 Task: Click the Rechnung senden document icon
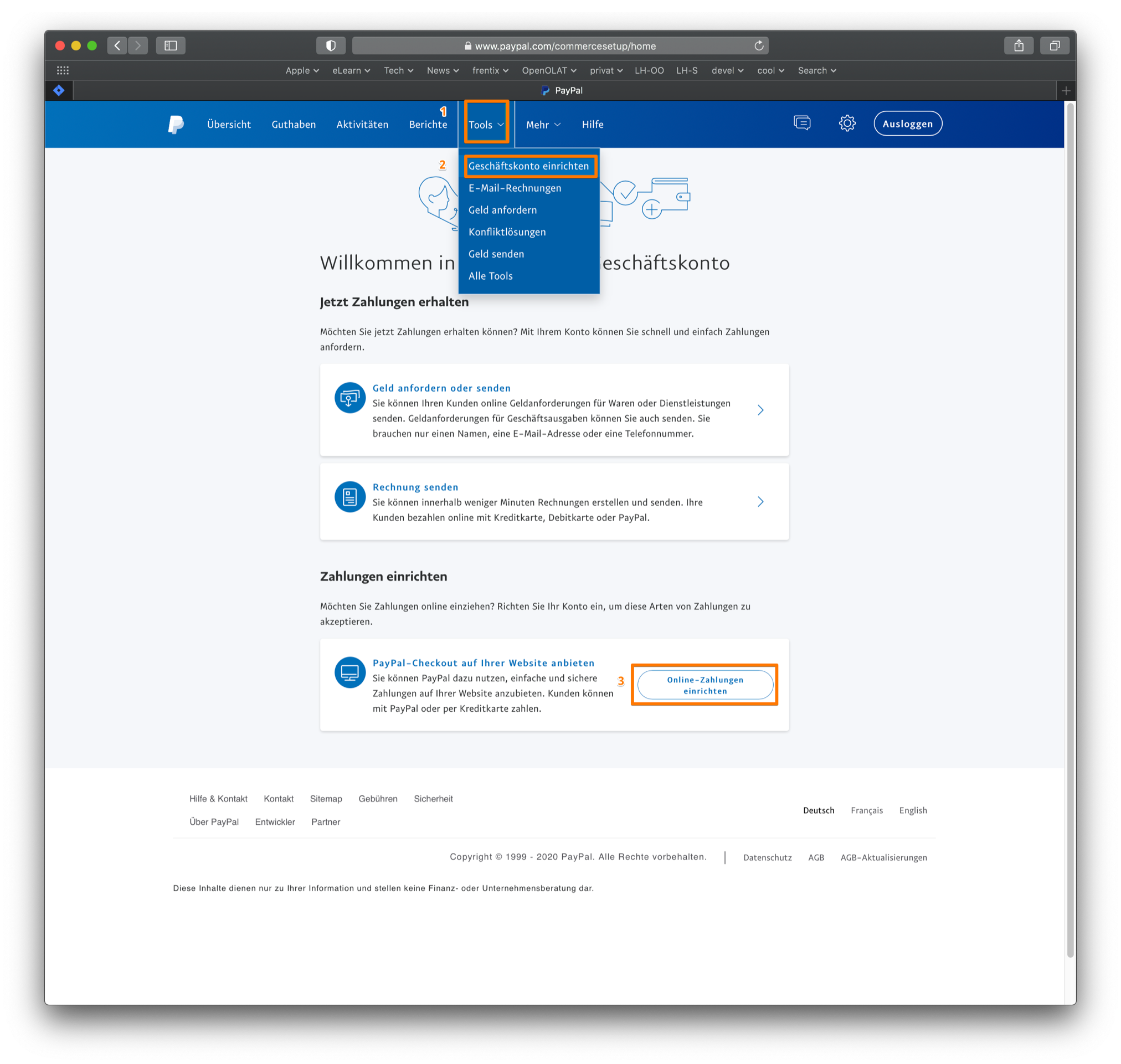[x=350, y=497]
